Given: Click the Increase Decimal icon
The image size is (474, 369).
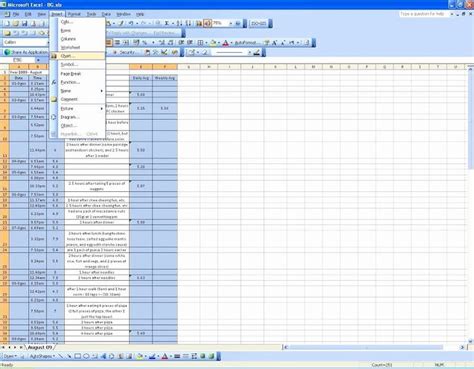Looking at the screenshot, I should pos(162,43).
